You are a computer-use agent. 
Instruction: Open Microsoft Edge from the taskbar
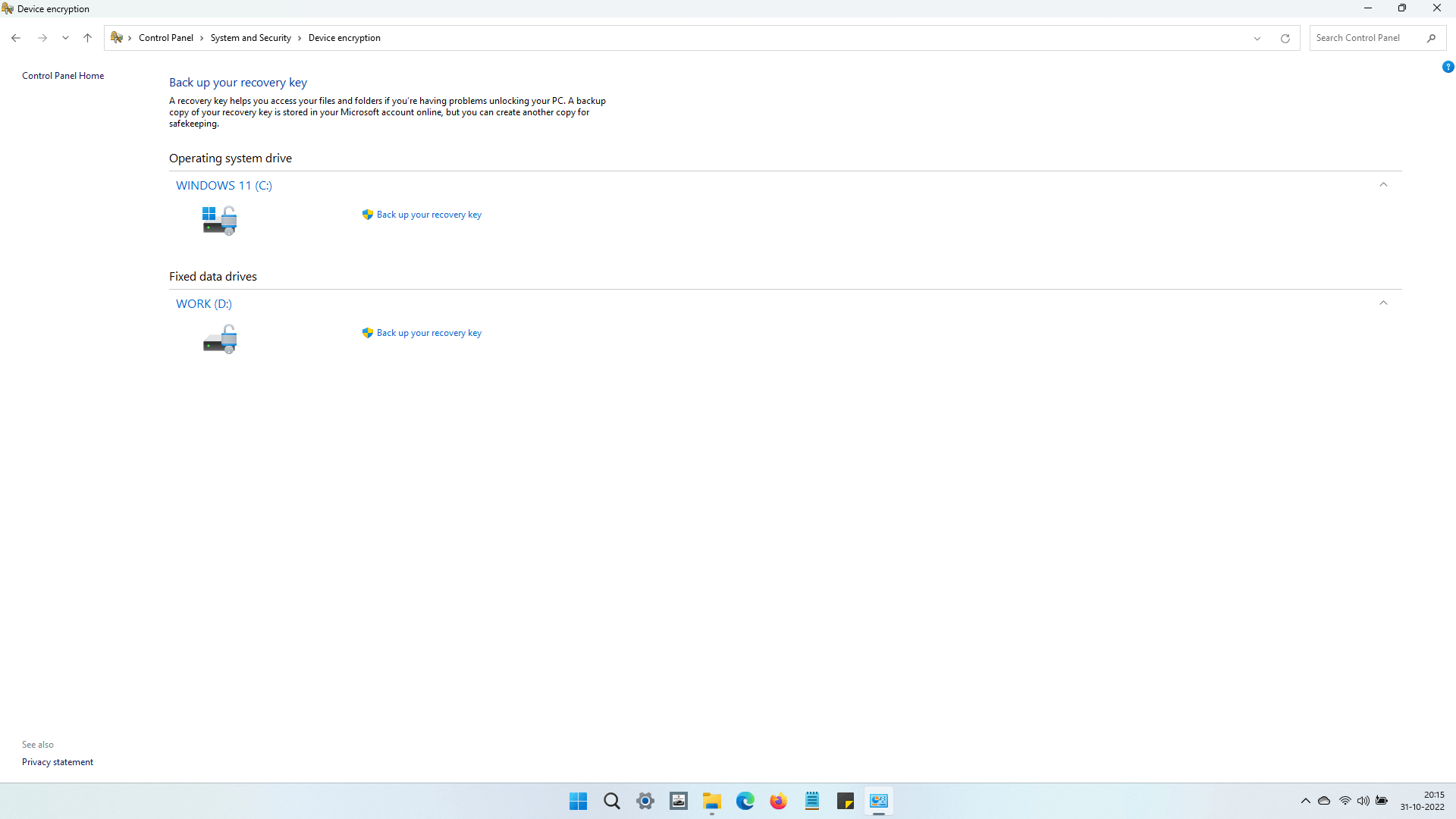click(745, 801)
